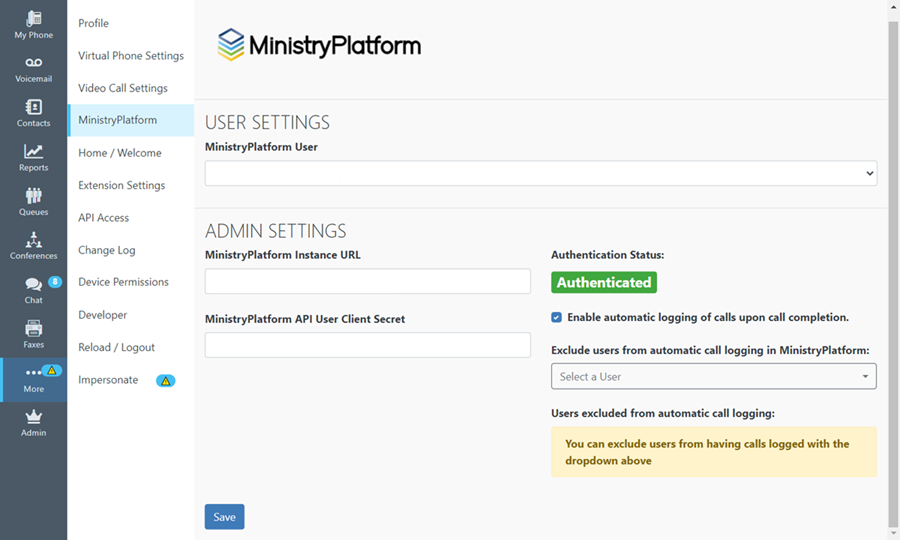
Task: Select Extension Settings in the menu
Action: coord(122,185)
